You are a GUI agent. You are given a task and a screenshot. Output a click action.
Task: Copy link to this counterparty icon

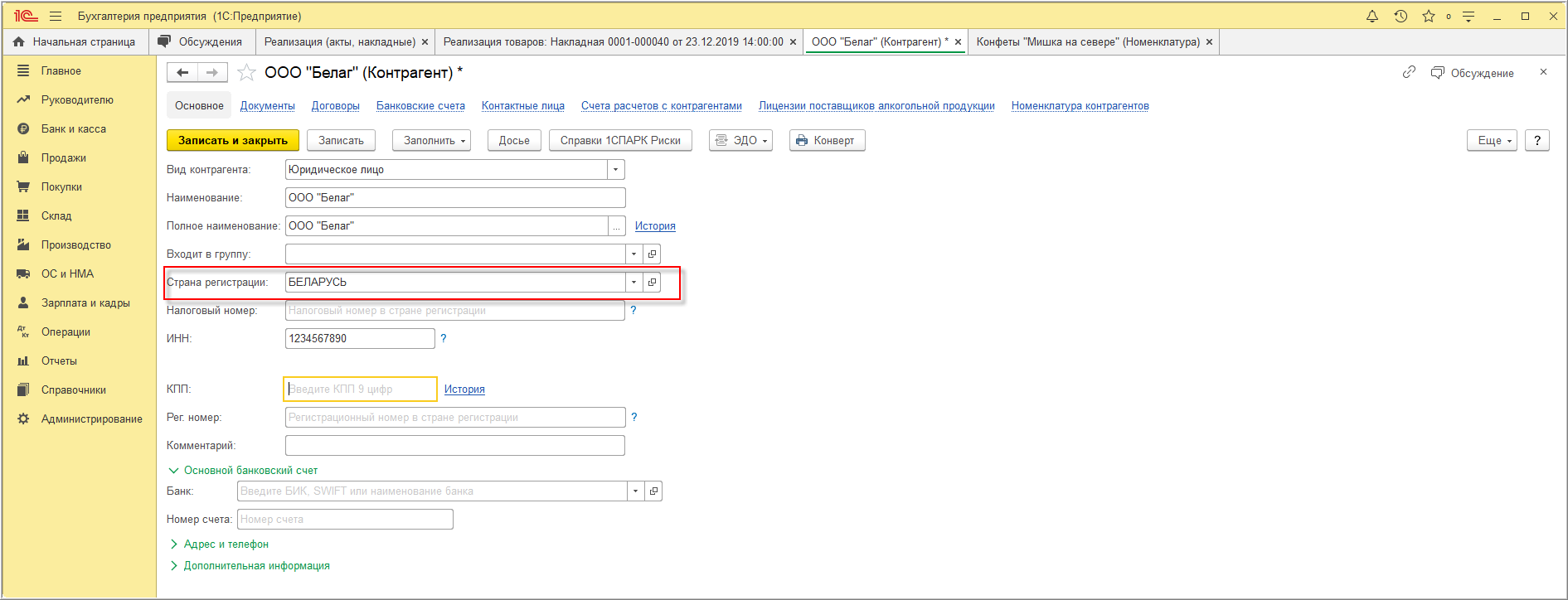[x=1409, y=73]
